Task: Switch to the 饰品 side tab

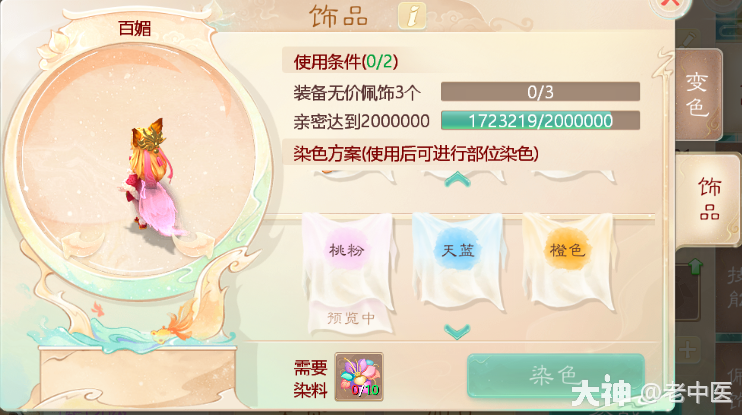Action: pyautogui.click(x=709, y=200)
